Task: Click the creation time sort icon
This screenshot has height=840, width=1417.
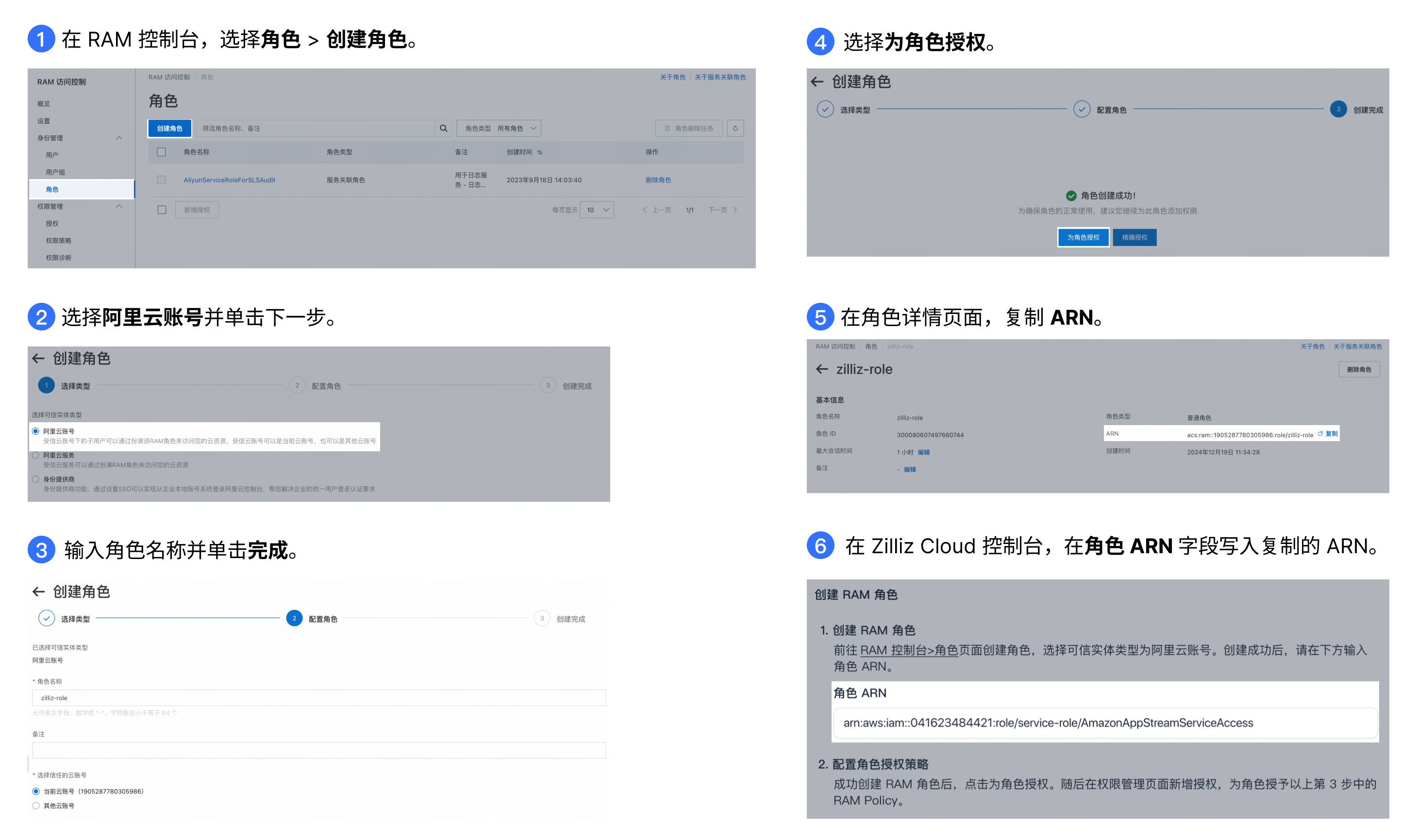Action: 539,152
